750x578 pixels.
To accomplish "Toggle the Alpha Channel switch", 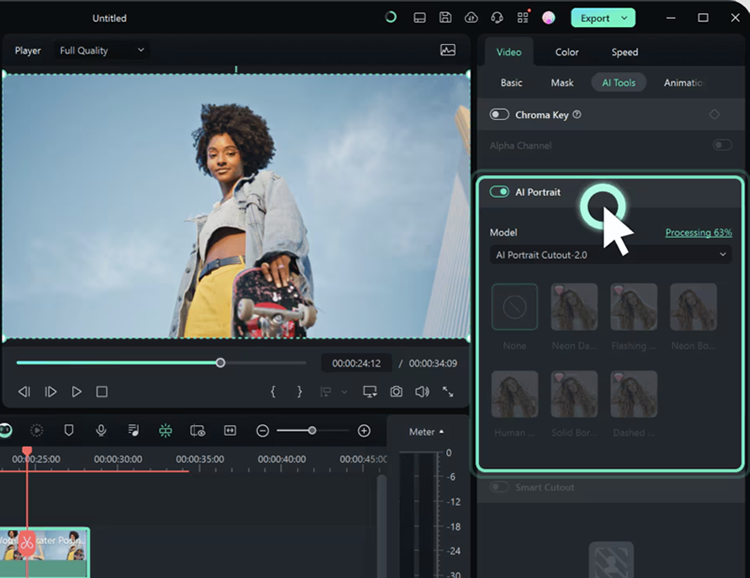I will tap(722, 145).
